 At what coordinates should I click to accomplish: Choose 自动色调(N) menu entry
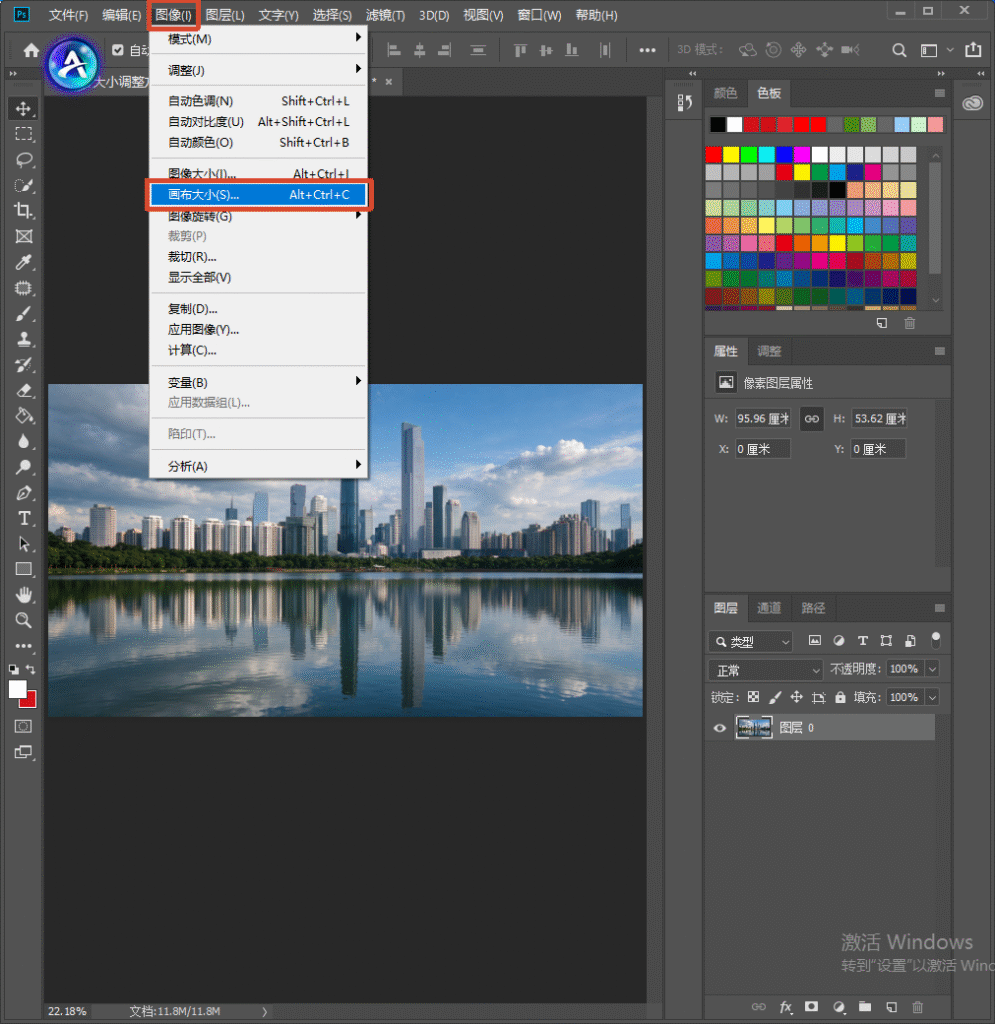(258, 101)
